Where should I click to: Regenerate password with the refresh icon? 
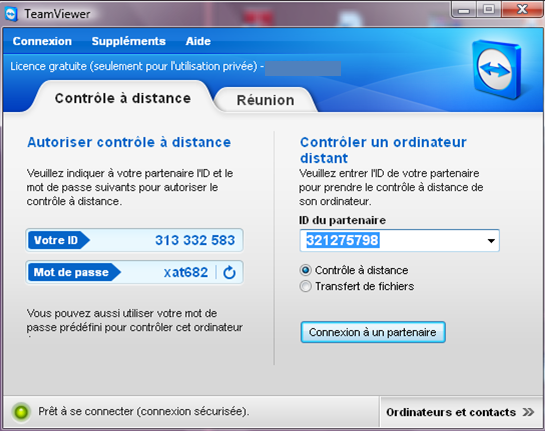[229, 273]
